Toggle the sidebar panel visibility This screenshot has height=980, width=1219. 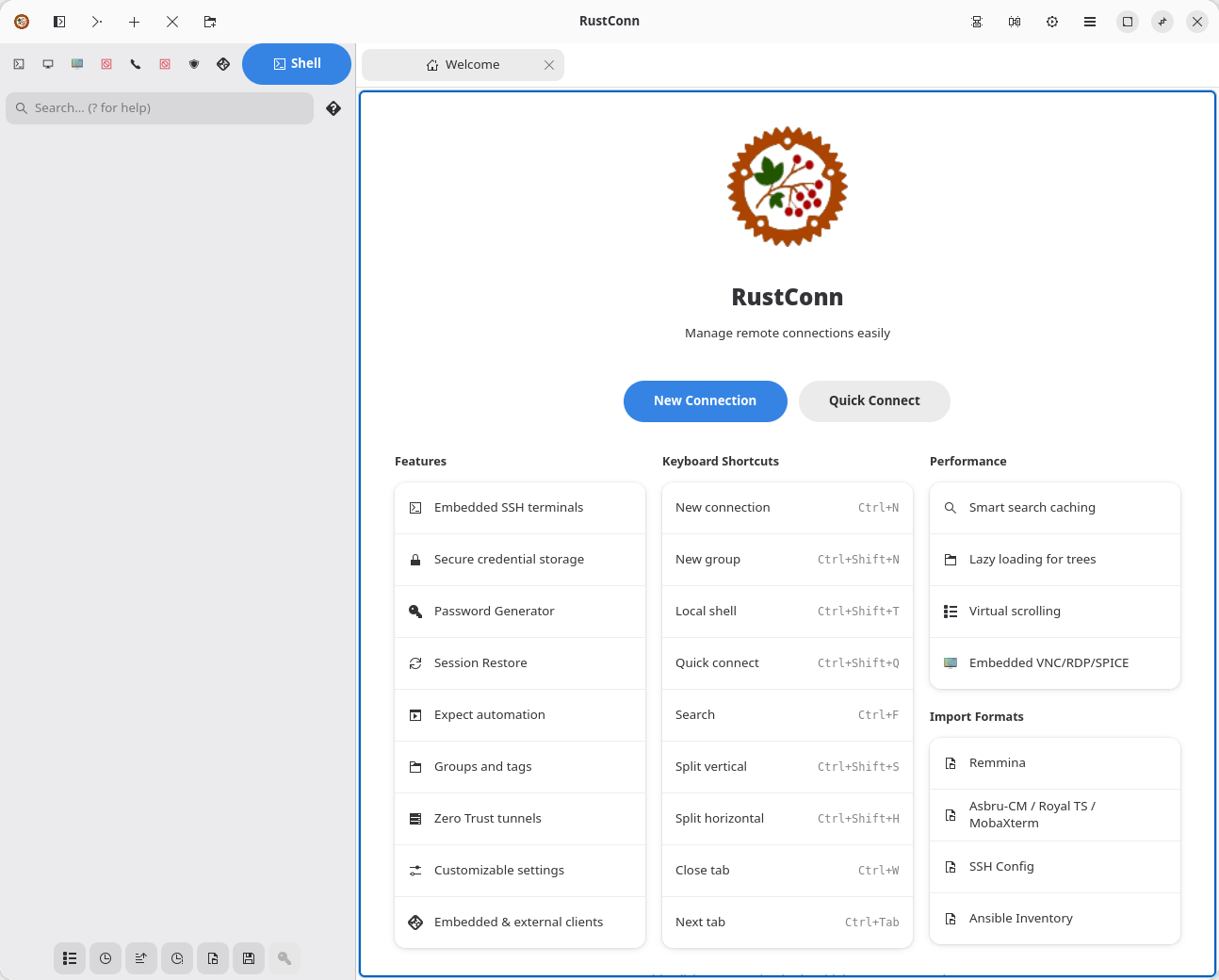pos(59,22)
